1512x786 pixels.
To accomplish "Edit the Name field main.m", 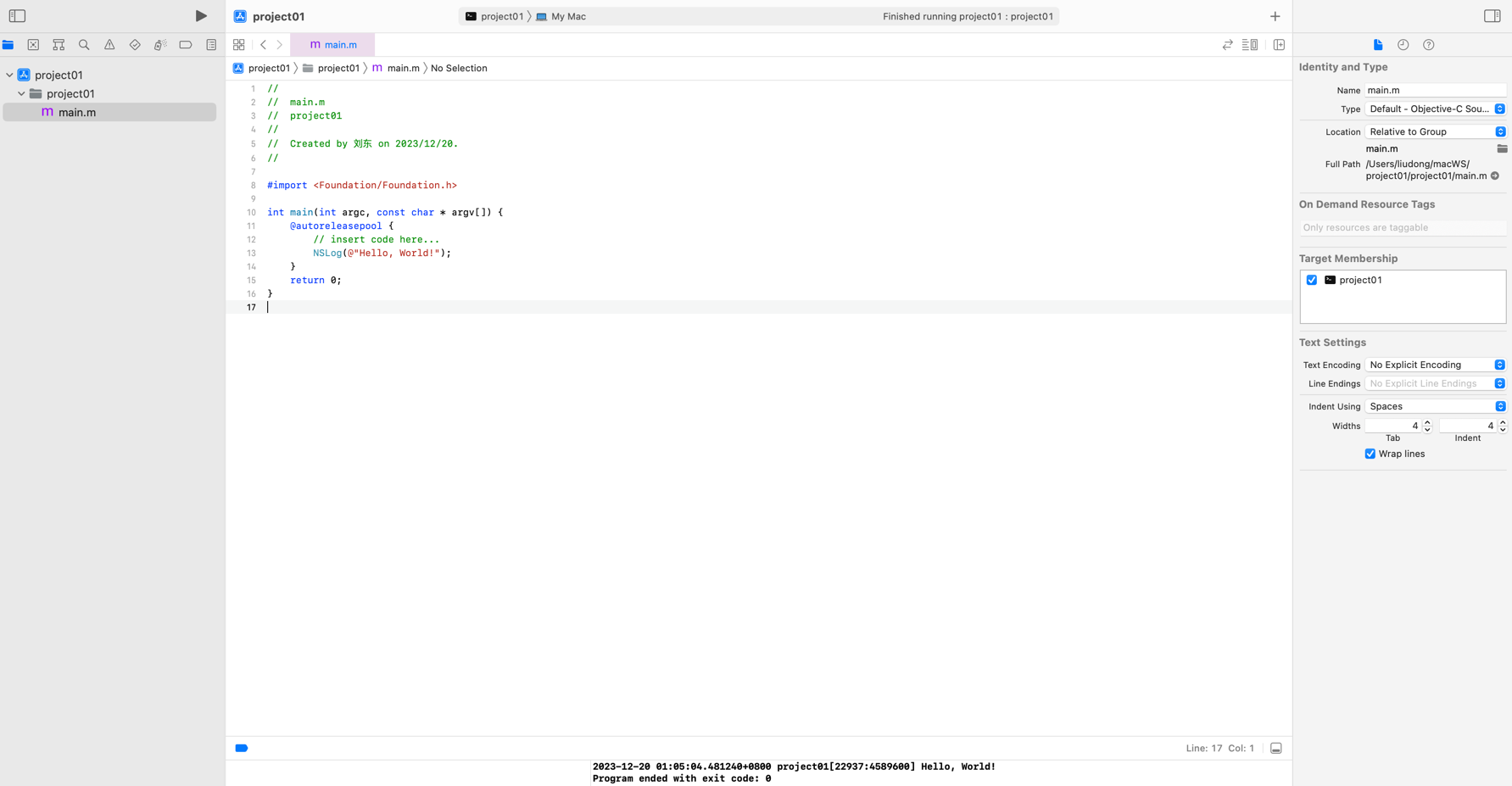I will pos(1435,90).
